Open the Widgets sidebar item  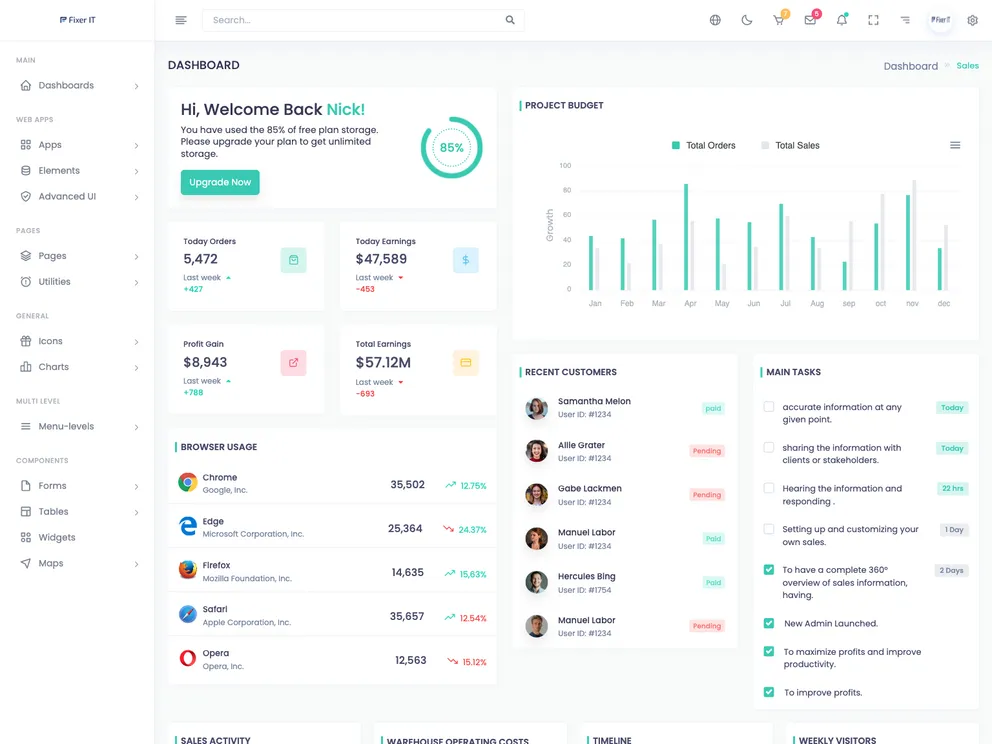[57, 538]
